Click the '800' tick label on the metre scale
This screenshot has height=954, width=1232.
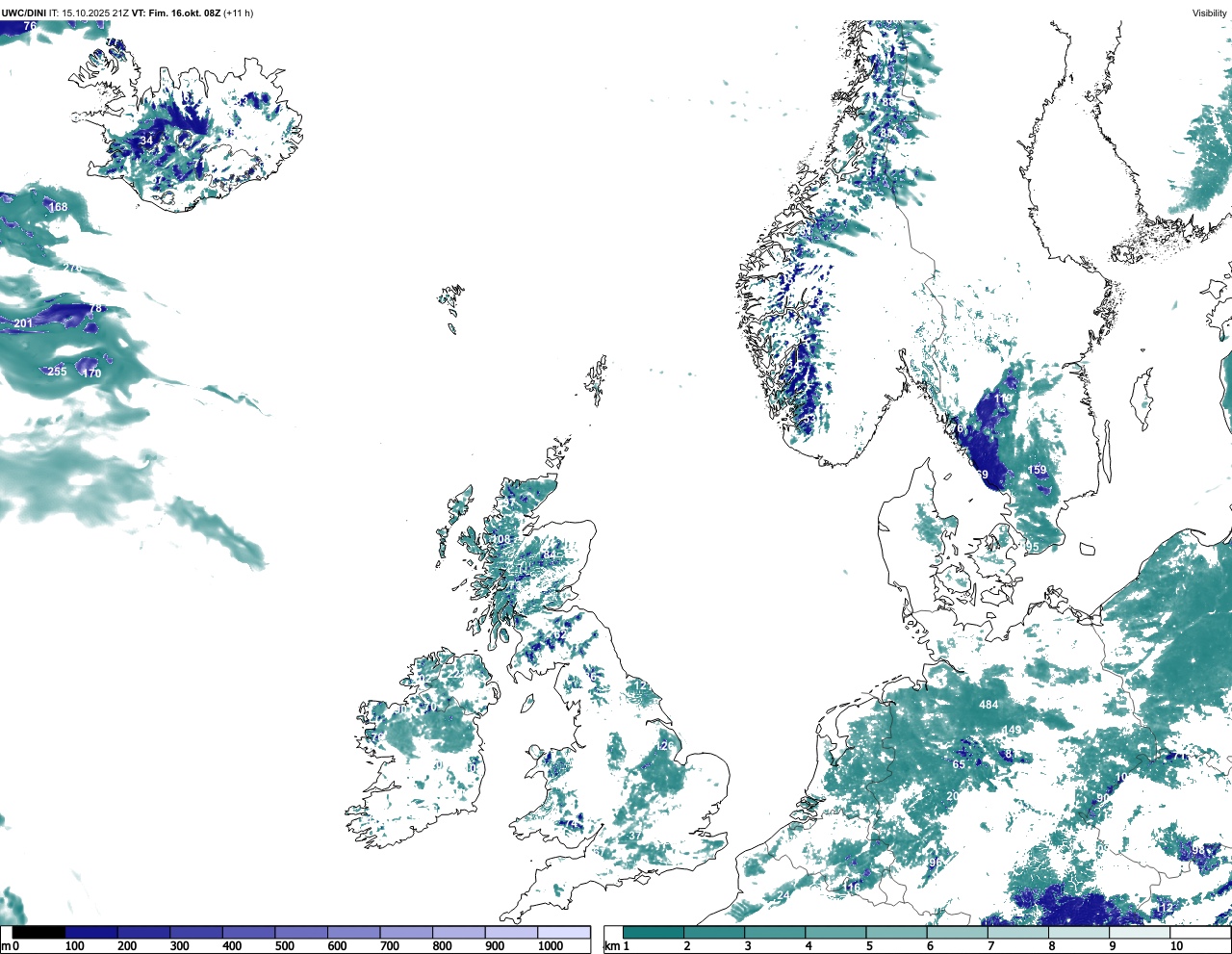pos(442,946)
